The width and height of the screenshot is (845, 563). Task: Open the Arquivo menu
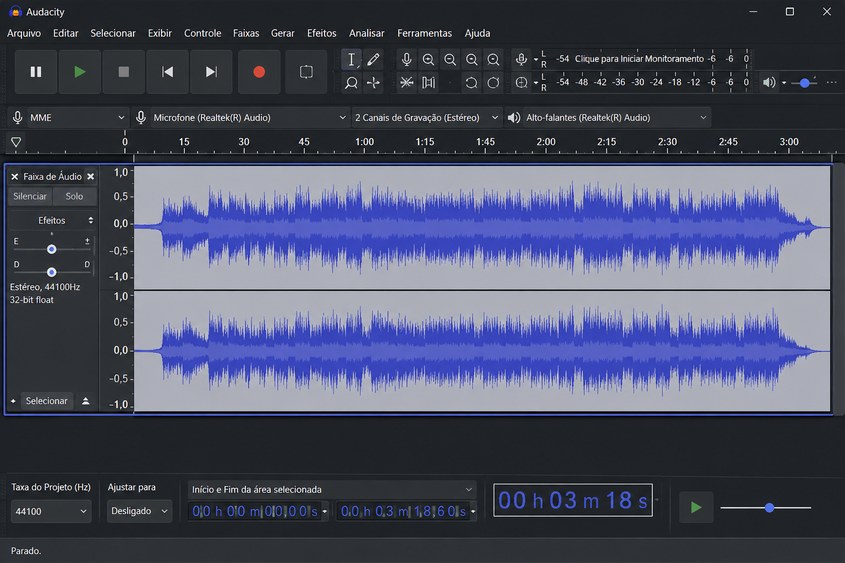[24, 33]
